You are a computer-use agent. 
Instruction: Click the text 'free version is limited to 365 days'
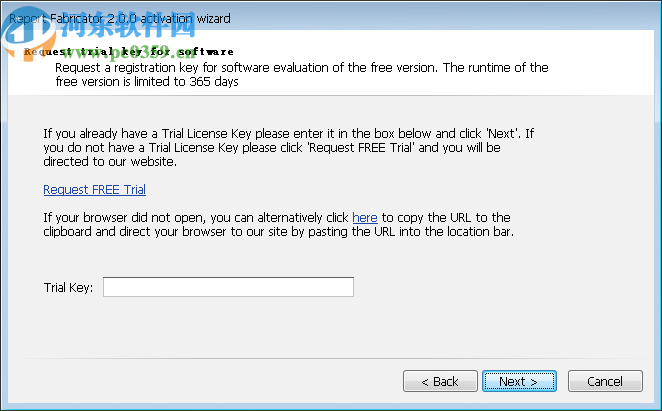[x=147, y=82]
